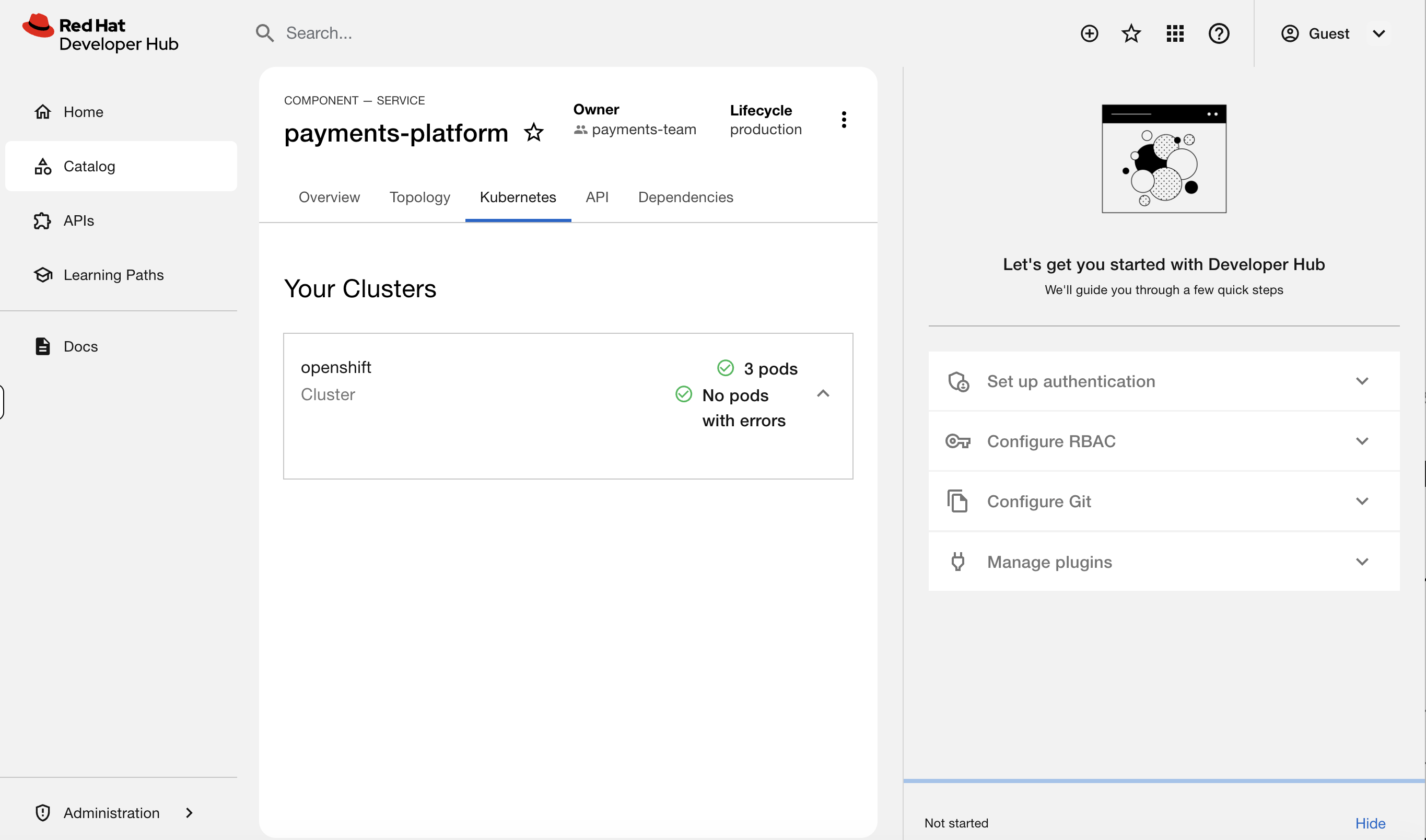Click the COMPONENT — SERVICE label
Image resolution: width=1426 pixels, height=840 pixels.
[354, 100]
